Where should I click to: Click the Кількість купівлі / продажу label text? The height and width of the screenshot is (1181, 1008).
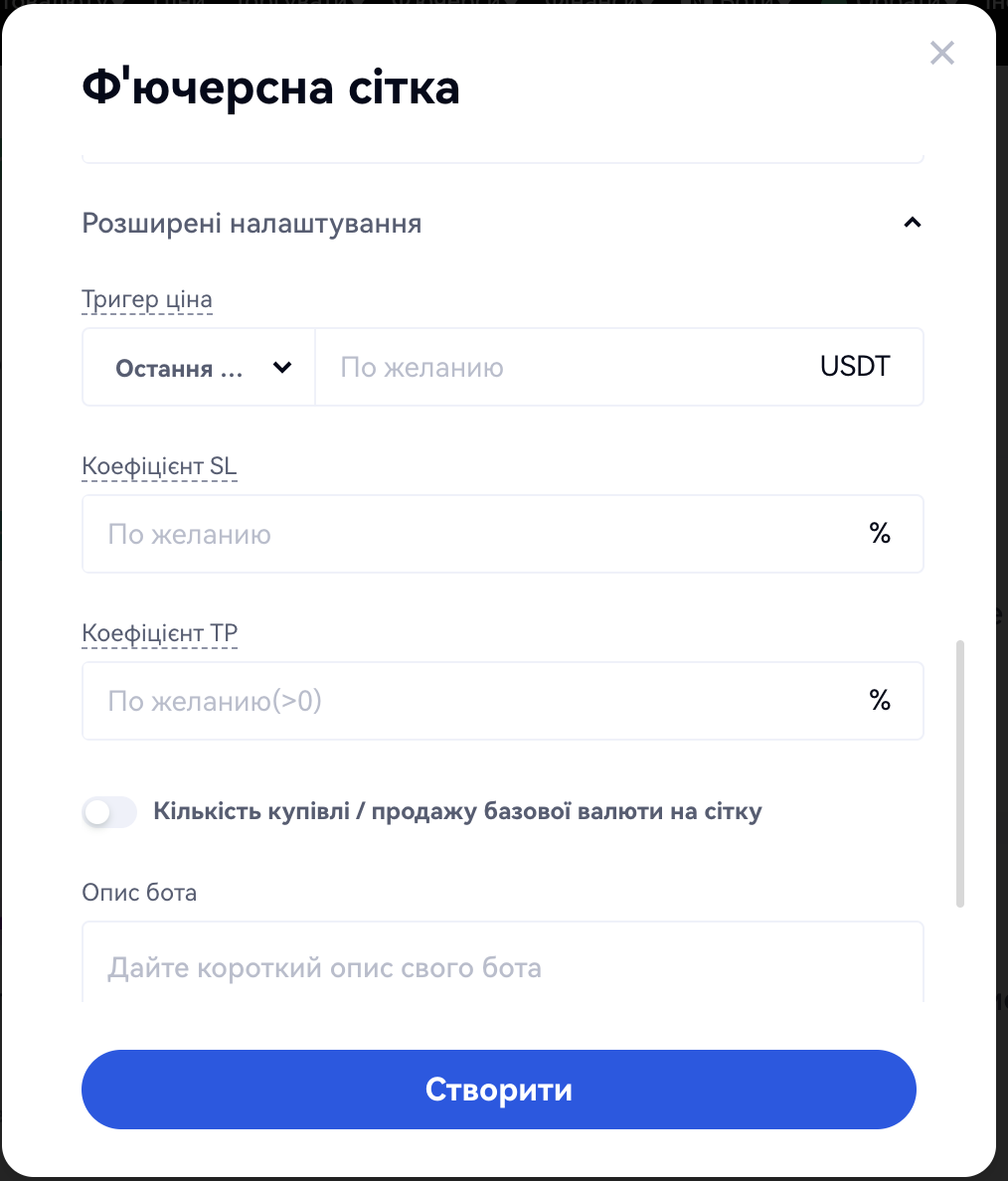pos(457,811)
